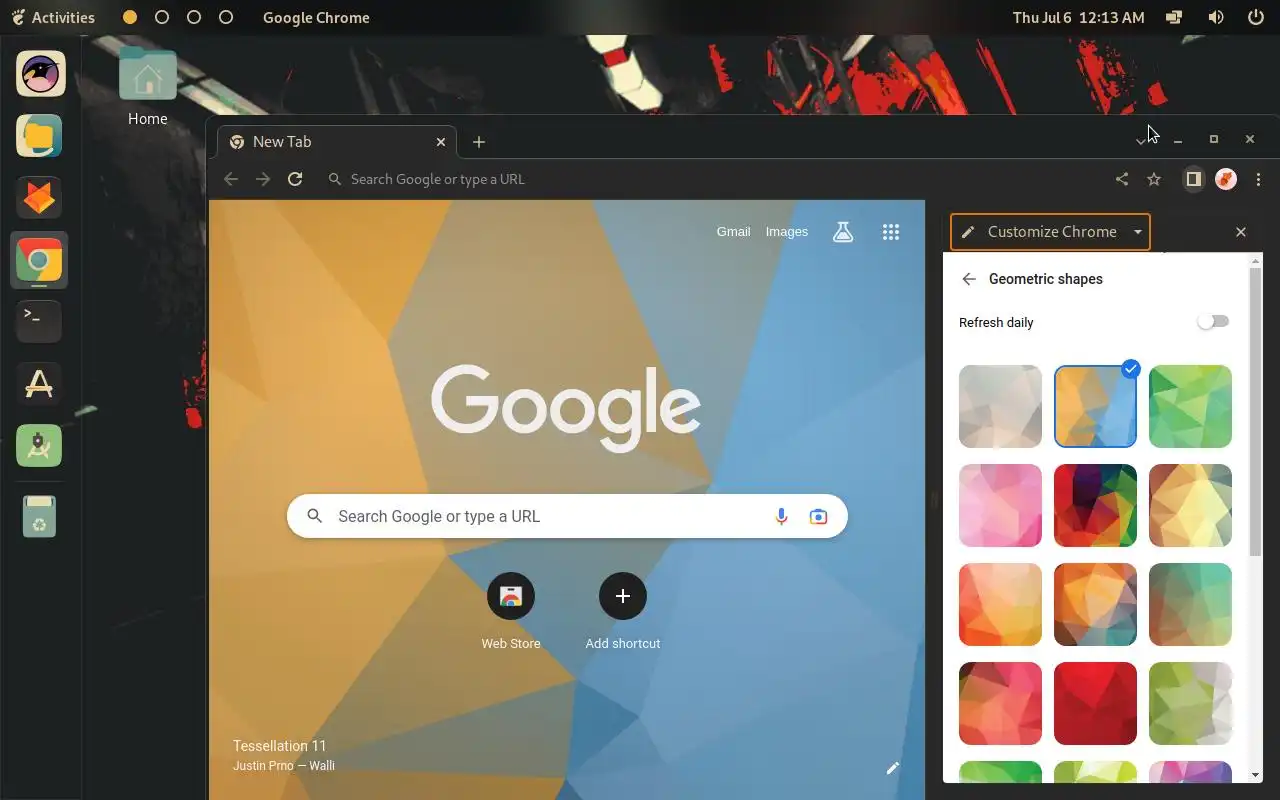
Task: Choose the pink geometric theme thumbnail
Action: (1000, 505)
